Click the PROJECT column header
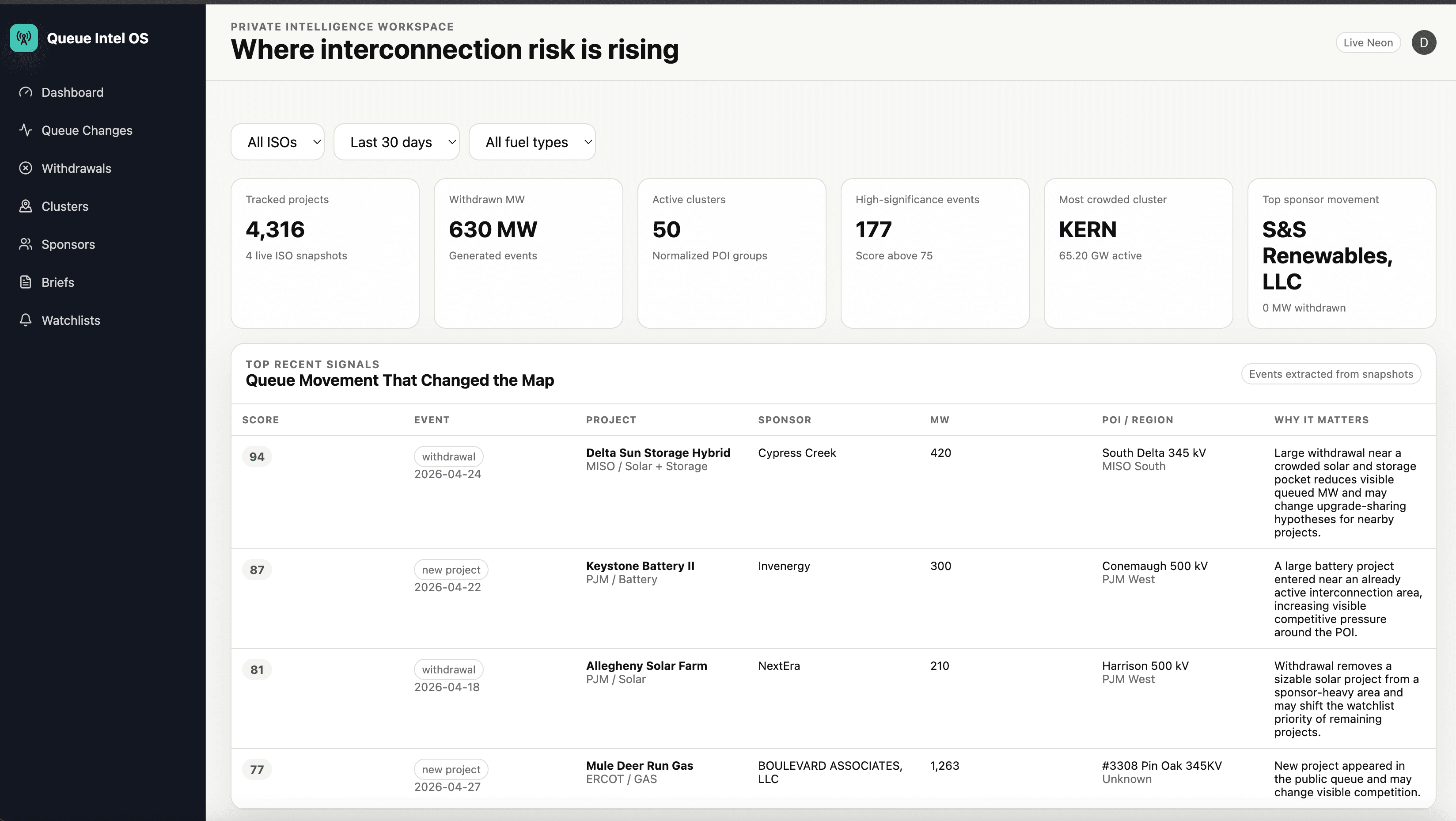Viewport: 1456px width, 821px height. coord(611,419)
